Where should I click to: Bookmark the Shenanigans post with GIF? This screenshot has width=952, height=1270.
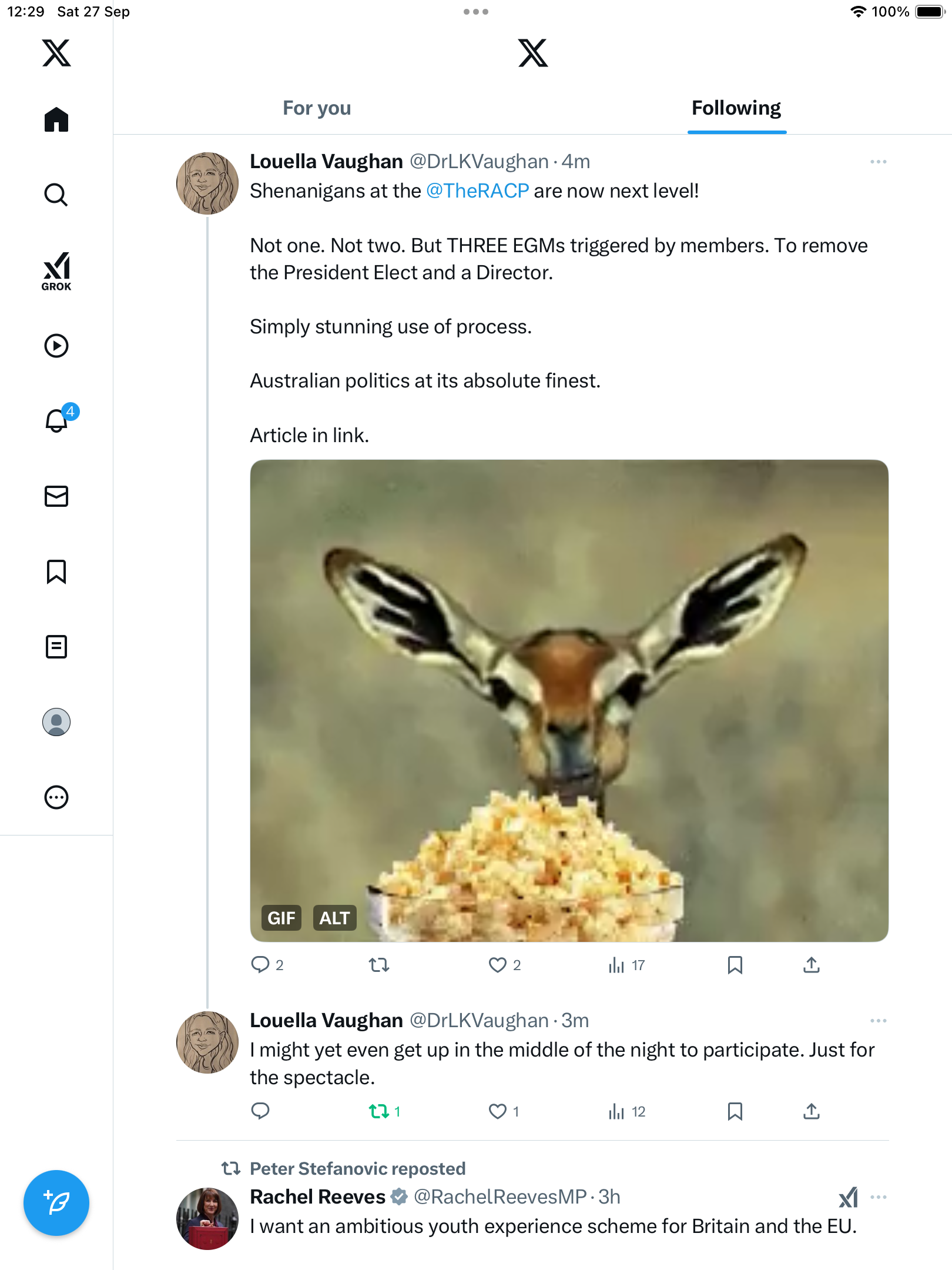[x=735, y=965]
